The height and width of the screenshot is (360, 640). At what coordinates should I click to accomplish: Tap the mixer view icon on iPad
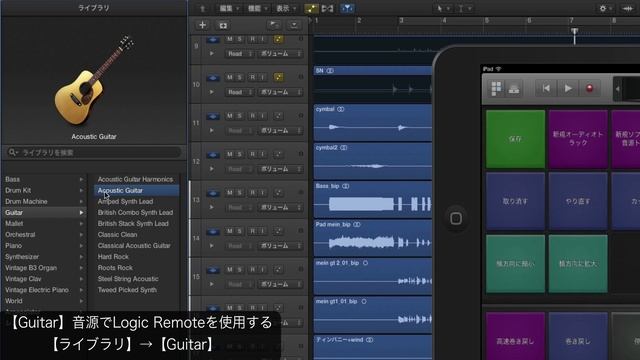tap(514, 88)
